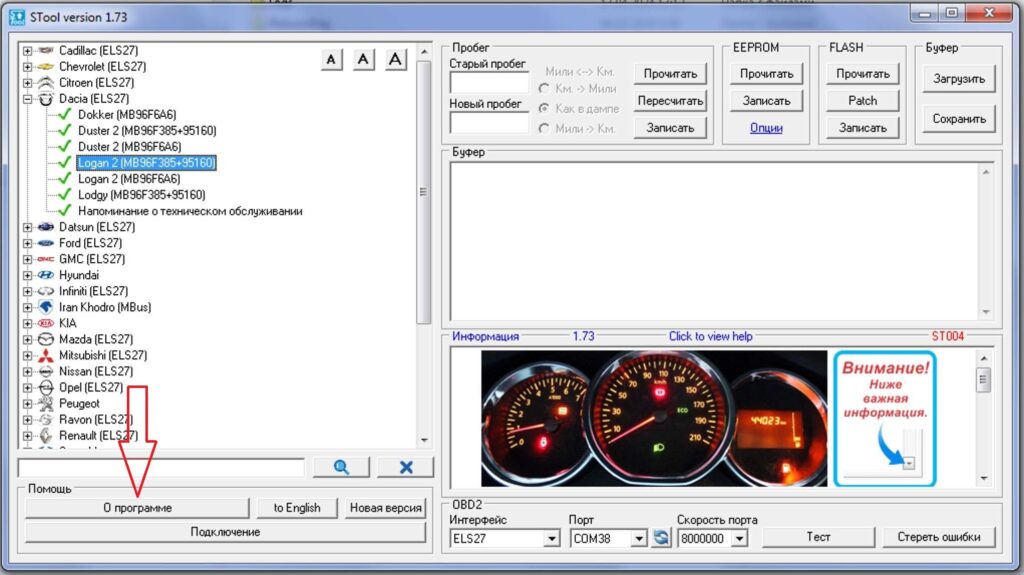This screenshot has height=575, width=1024.
Task: Click the Dacia logo icon
Action: 46,99
